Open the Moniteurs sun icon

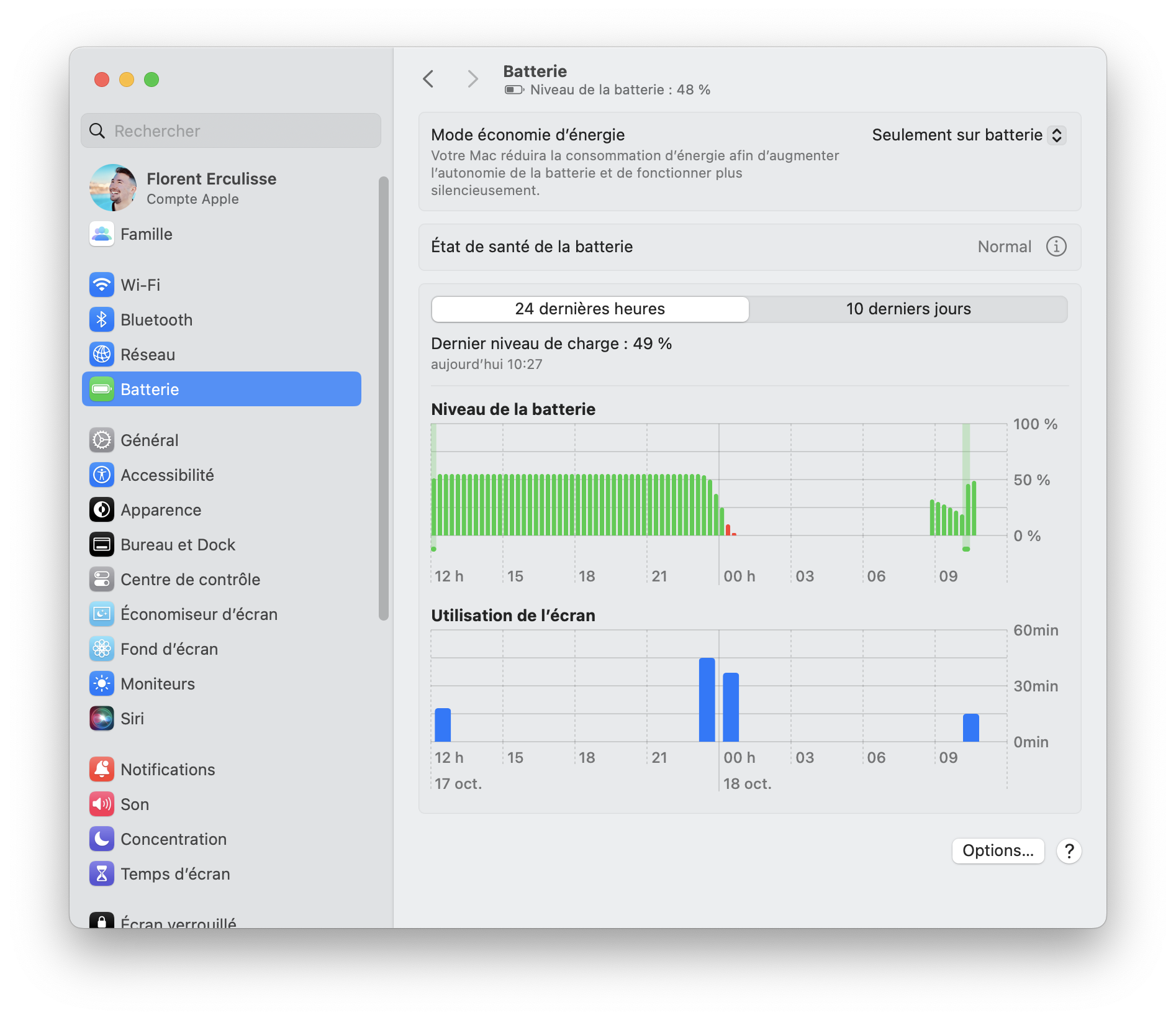point(102,684)
